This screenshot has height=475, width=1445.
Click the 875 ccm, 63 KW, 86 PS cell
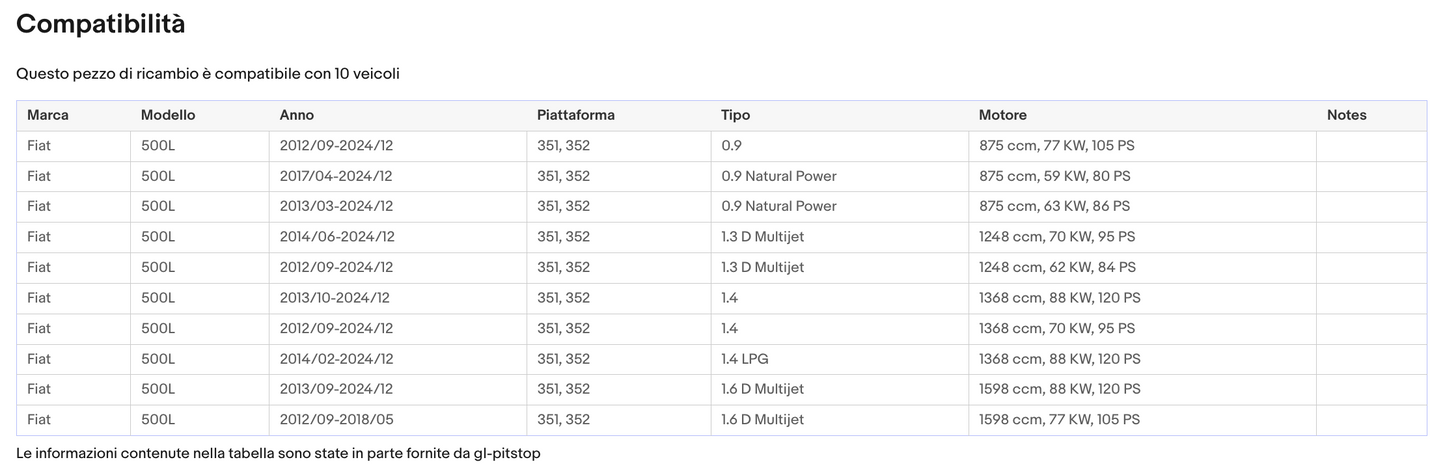click(x=1054, y=206)
